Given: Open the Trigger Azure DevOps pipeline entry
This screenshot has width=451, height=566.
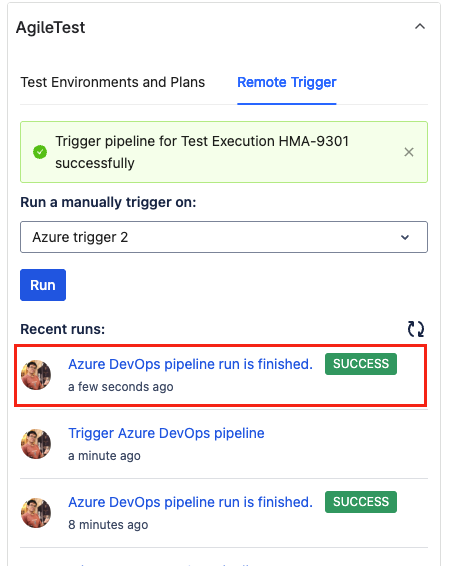Looking at the screenshot, I should click(166, 433).
